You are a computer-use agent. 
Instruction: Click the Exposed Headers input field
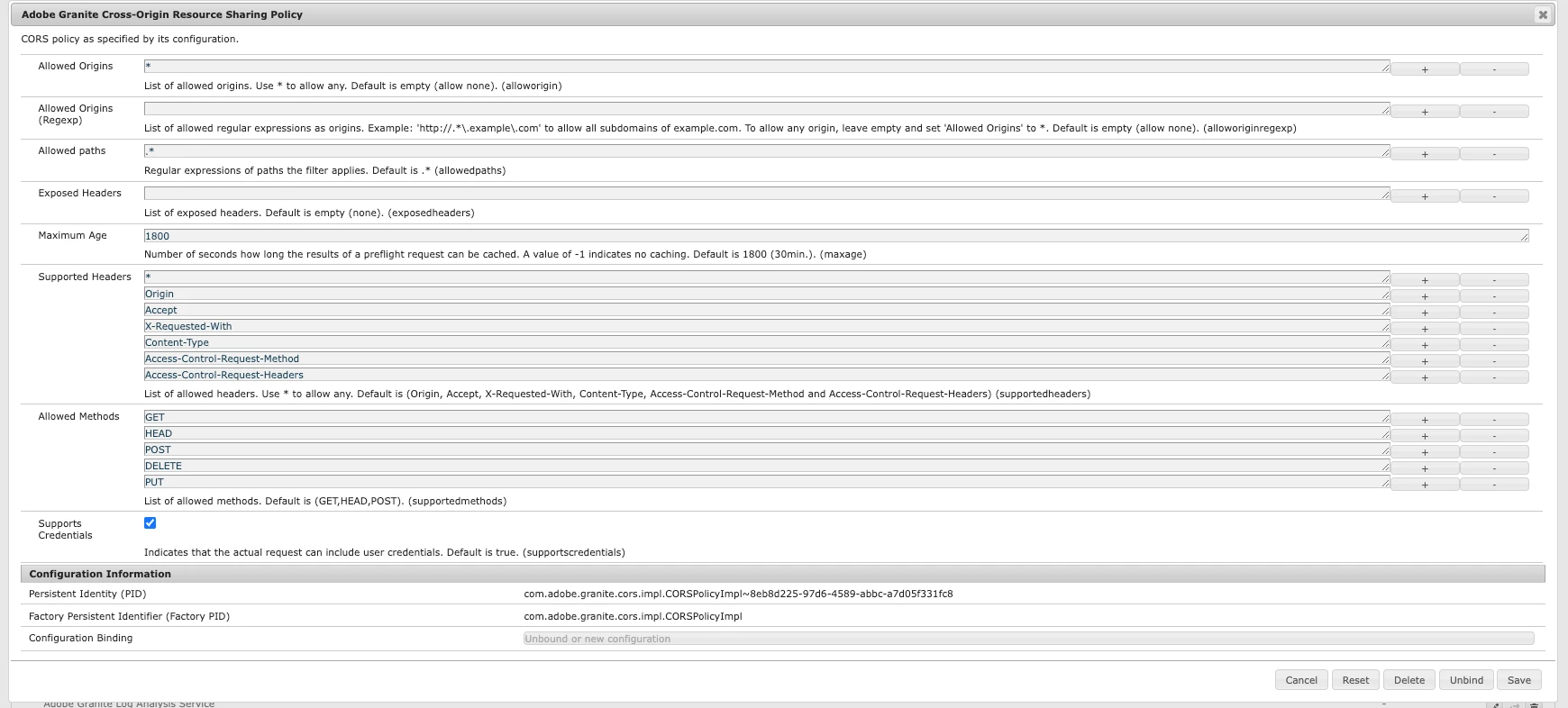pos(767,194)
